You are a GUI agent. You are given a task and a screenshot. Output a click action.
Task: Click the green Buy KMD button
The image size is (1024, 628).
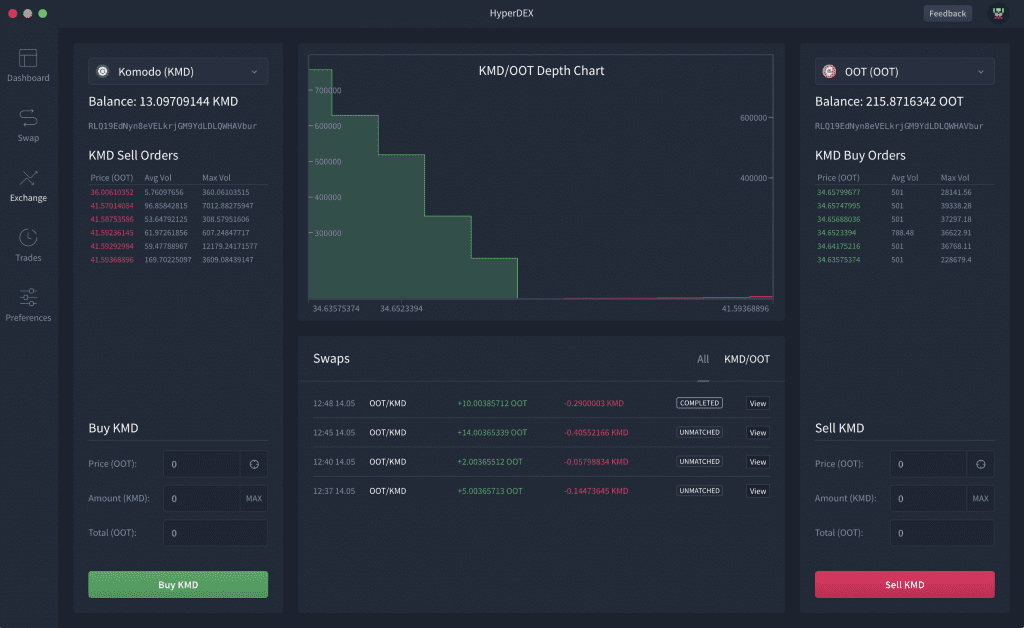178,584
